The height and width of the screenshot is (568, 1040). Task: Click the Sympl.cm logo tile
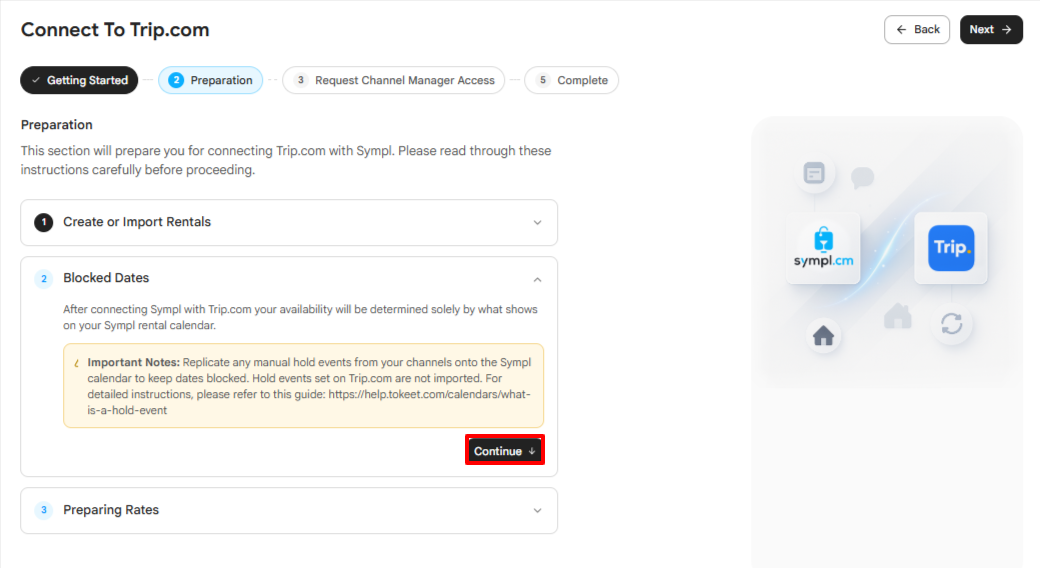(x=823, y=248)
